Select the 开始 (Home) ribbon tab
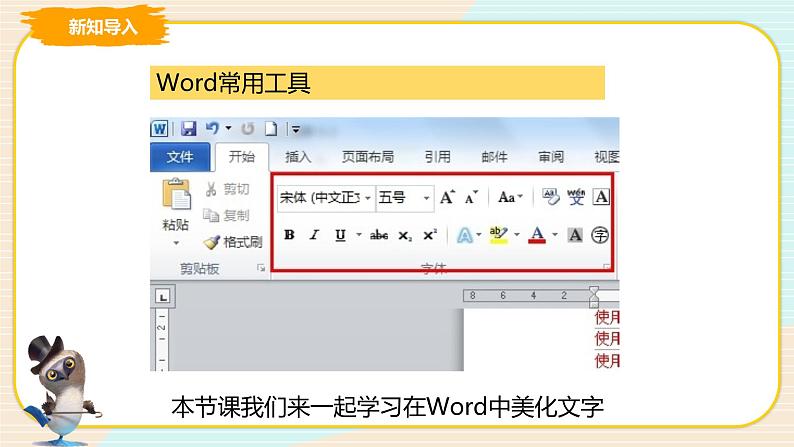The image size is (794, 447). point(242,157)
